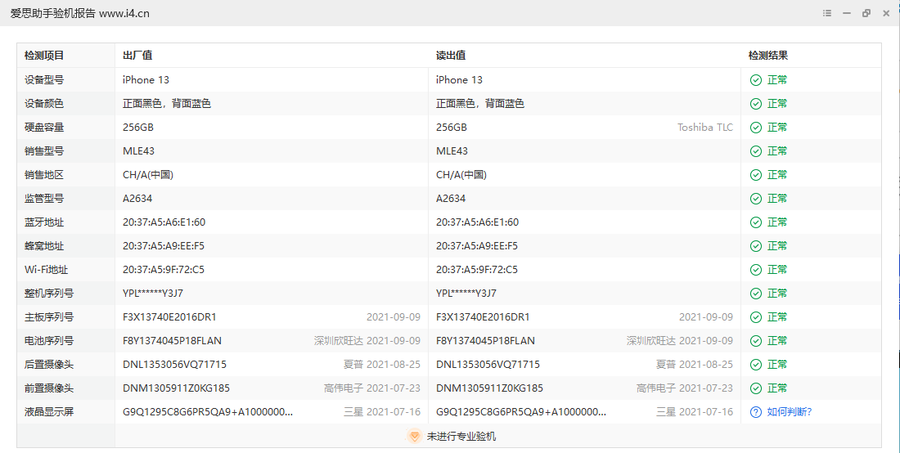Select factory value iPhone 13
The height and width of the screenshot is (453, 900).
pyautogui.click(x=146, y=80)
